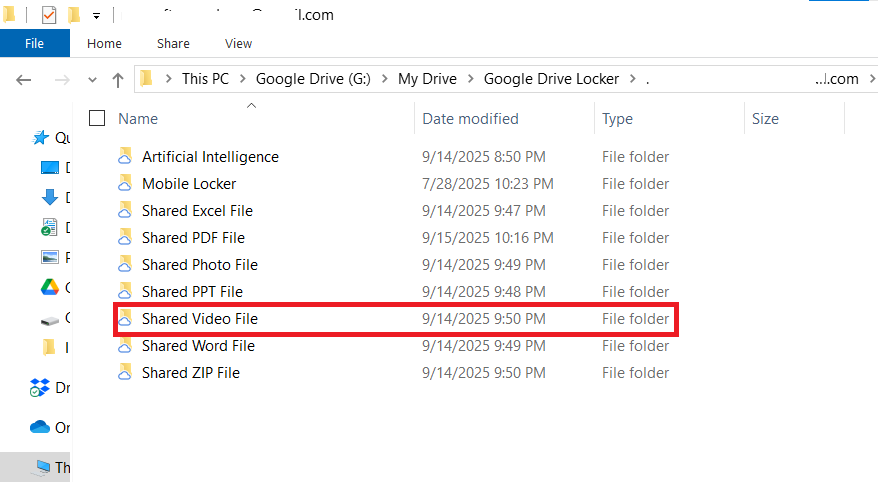Click Google Drive Locker in the address path
The width and height of the screenshot is (878, 482).
[x=551, y=79]
